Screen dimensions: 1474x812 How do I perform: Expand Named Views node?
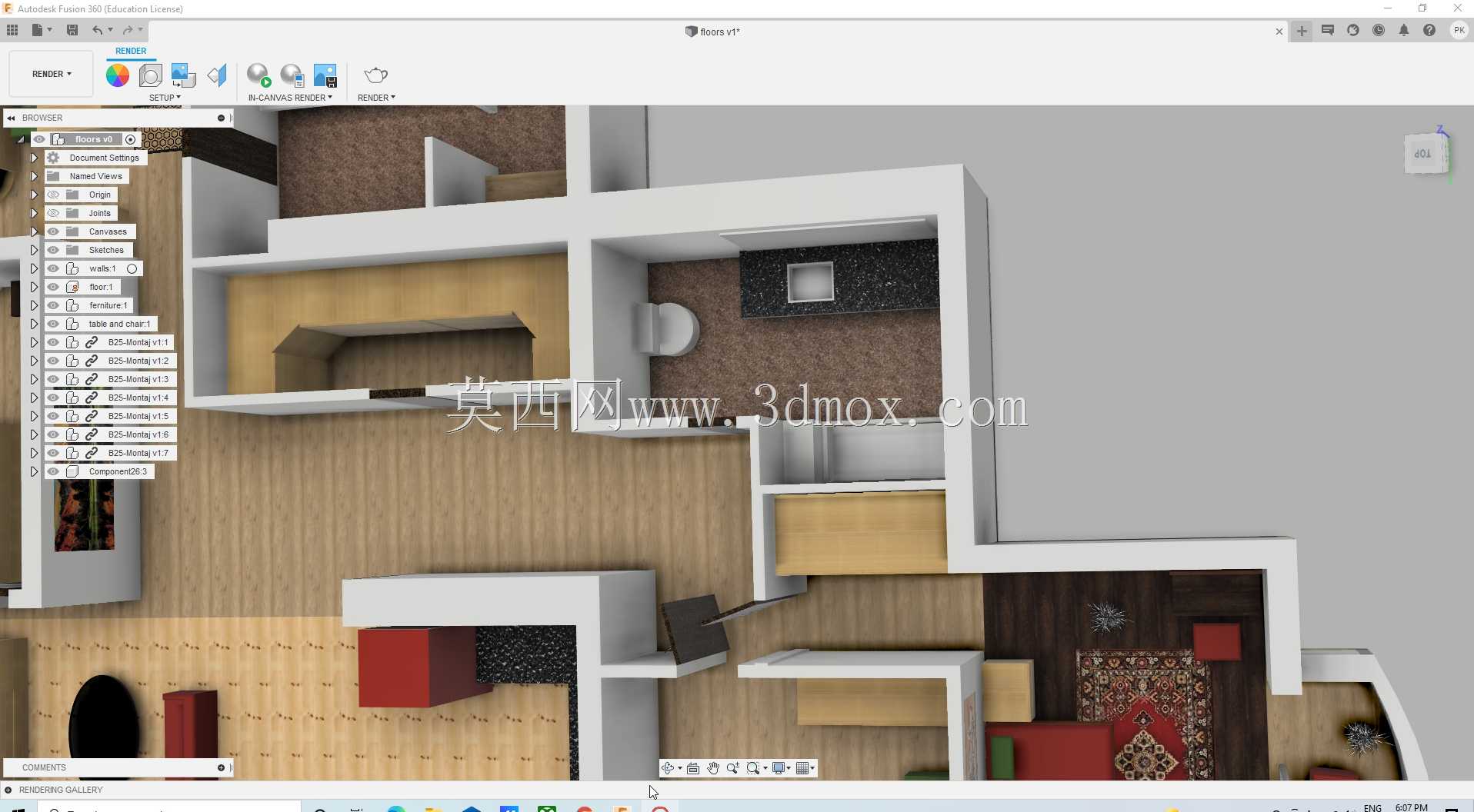(x=34, y=176)
